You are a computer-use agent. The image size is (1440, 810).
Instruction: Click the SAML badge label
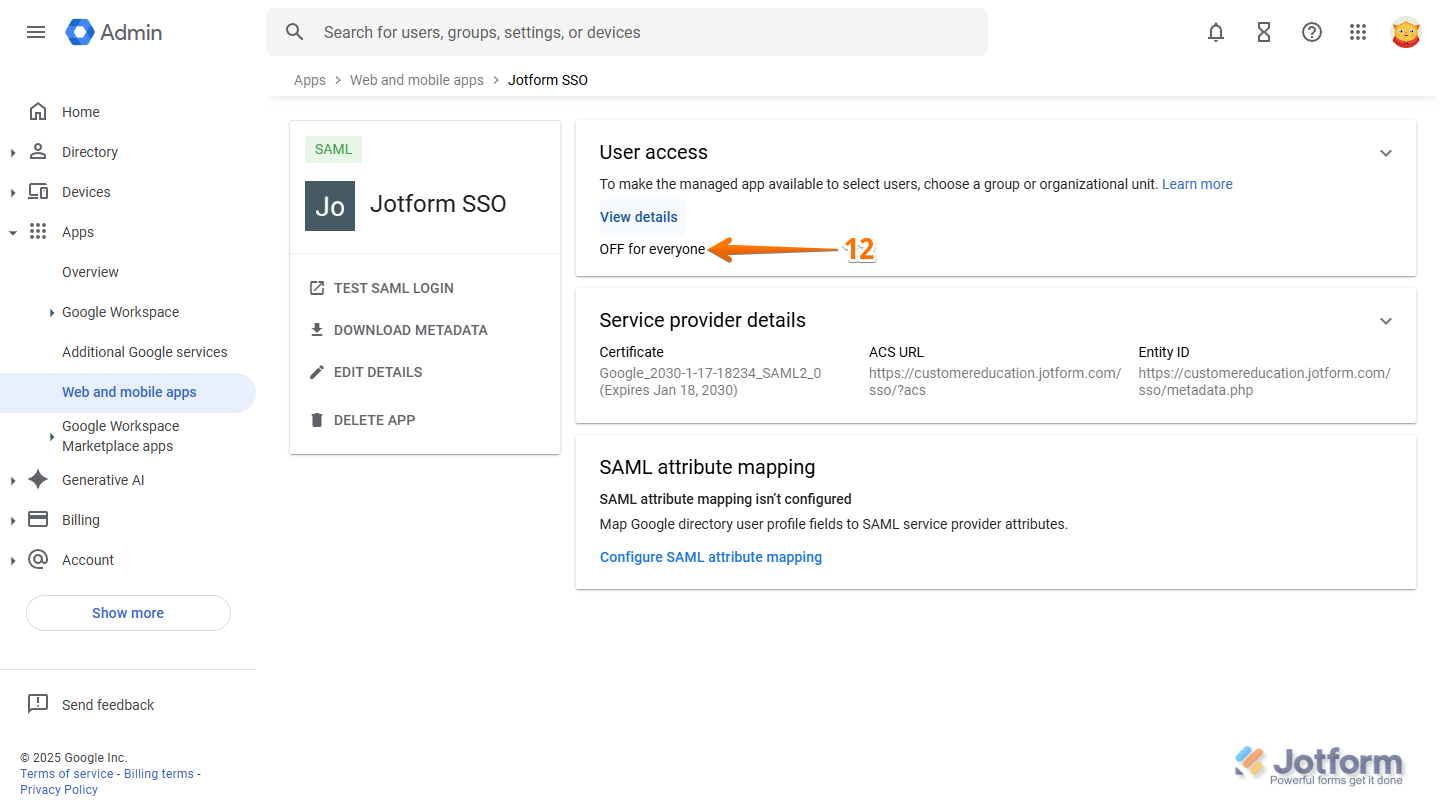(x=333, y=149)
